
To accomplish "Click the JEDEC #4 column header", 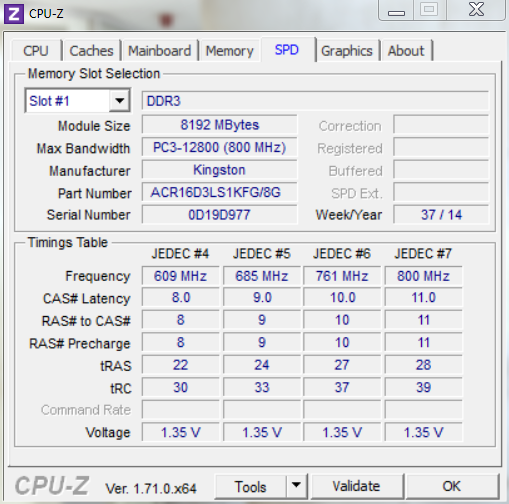I will click(x=180, y=254).
